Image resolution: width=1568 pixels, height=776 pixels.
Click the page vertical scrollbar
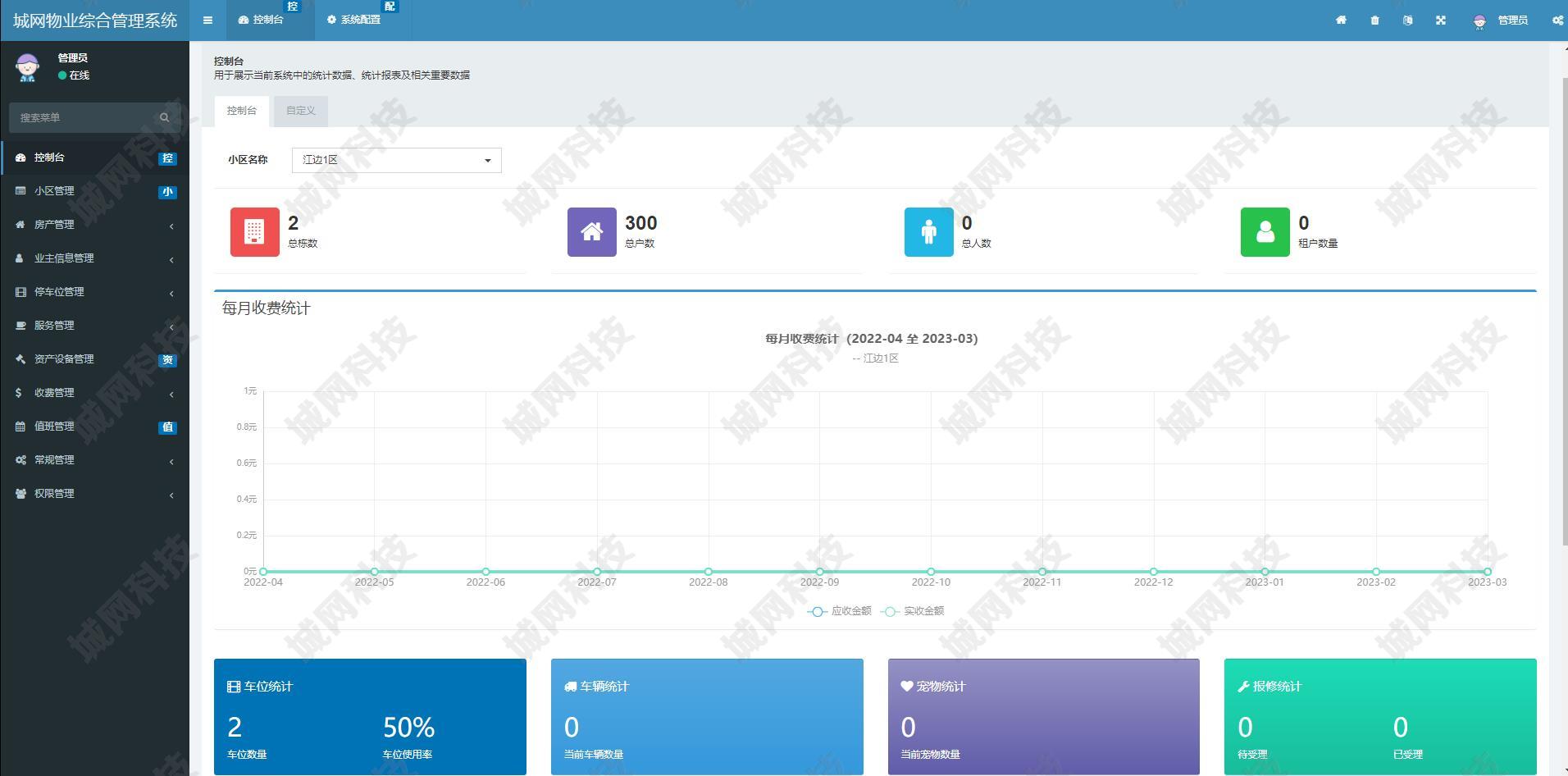(x=1564, y=312)
